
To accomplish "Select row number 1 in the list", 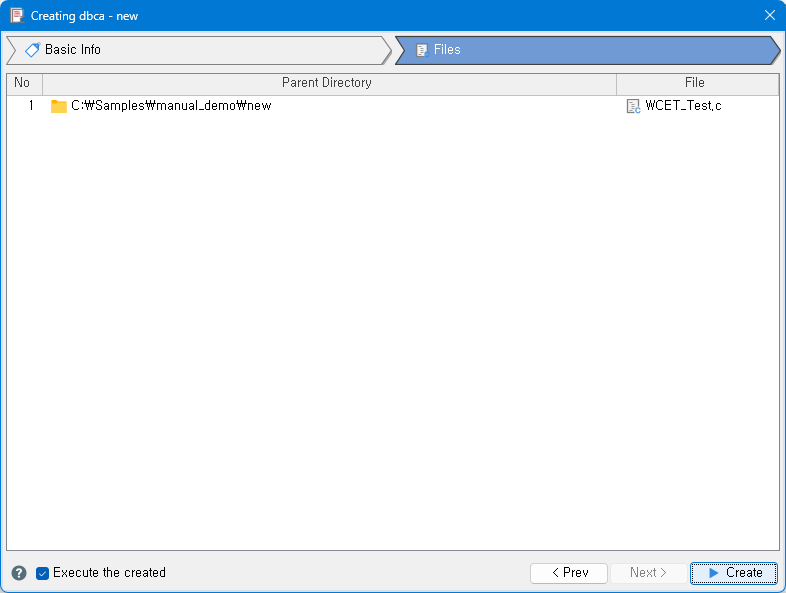I will click(30, 106).
